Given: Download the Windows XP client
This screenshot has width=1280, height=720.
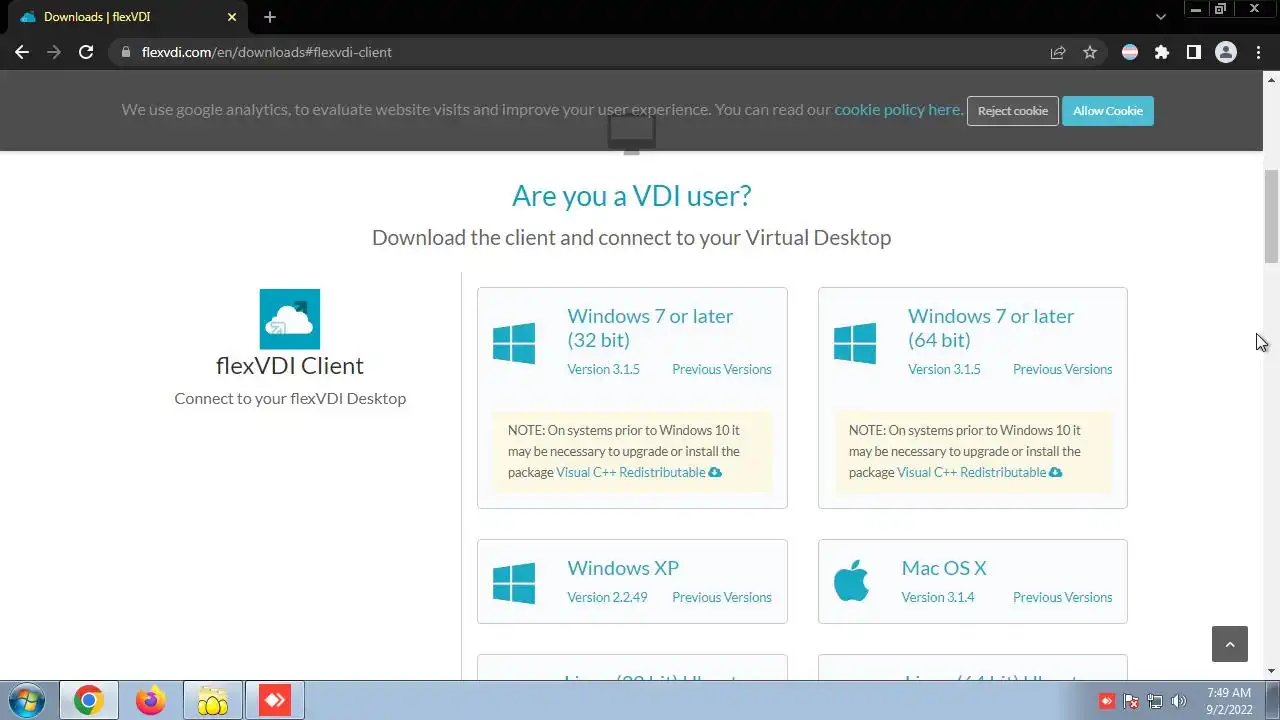Looking at the screenshot, I should coord(623,568).
